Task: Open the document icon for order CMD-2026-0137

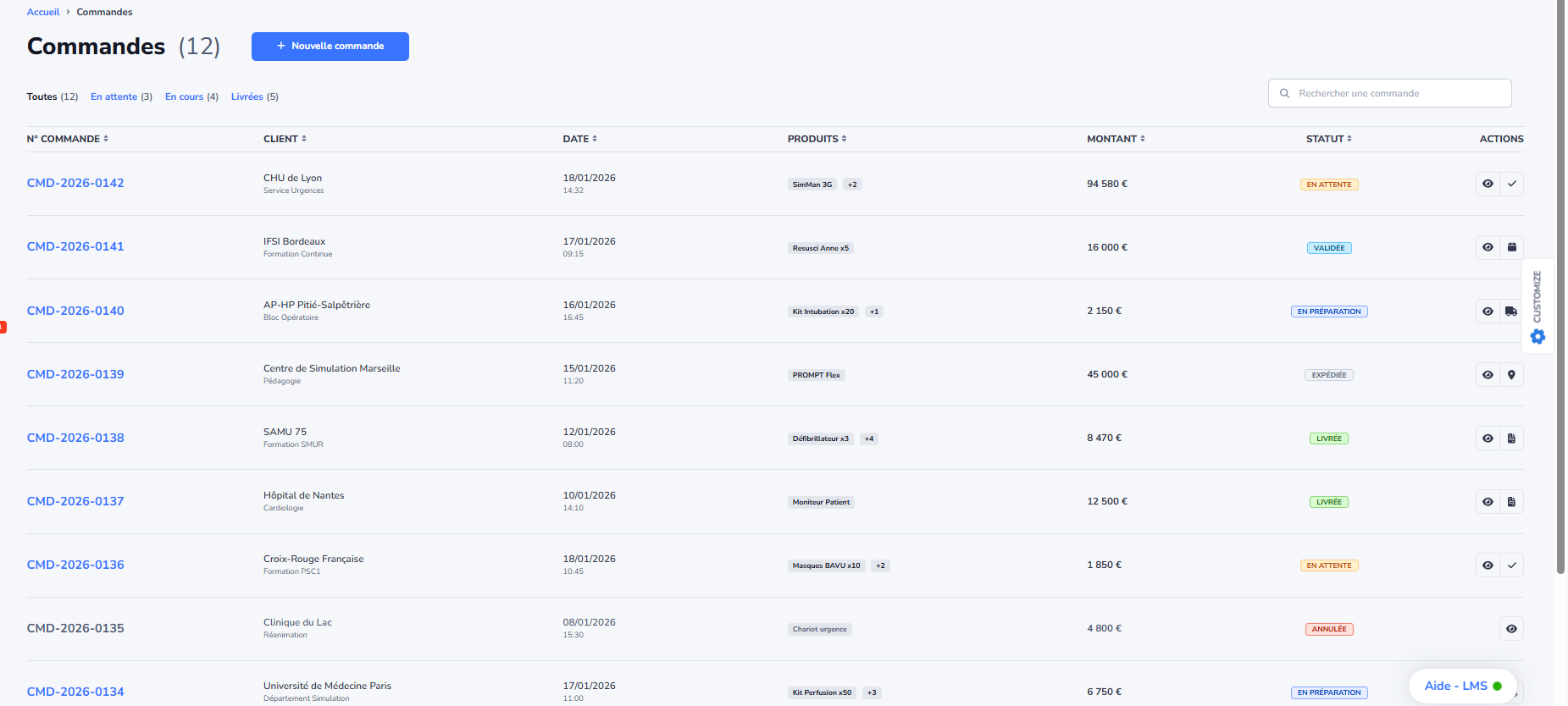Action: (x=1511, y=502)
